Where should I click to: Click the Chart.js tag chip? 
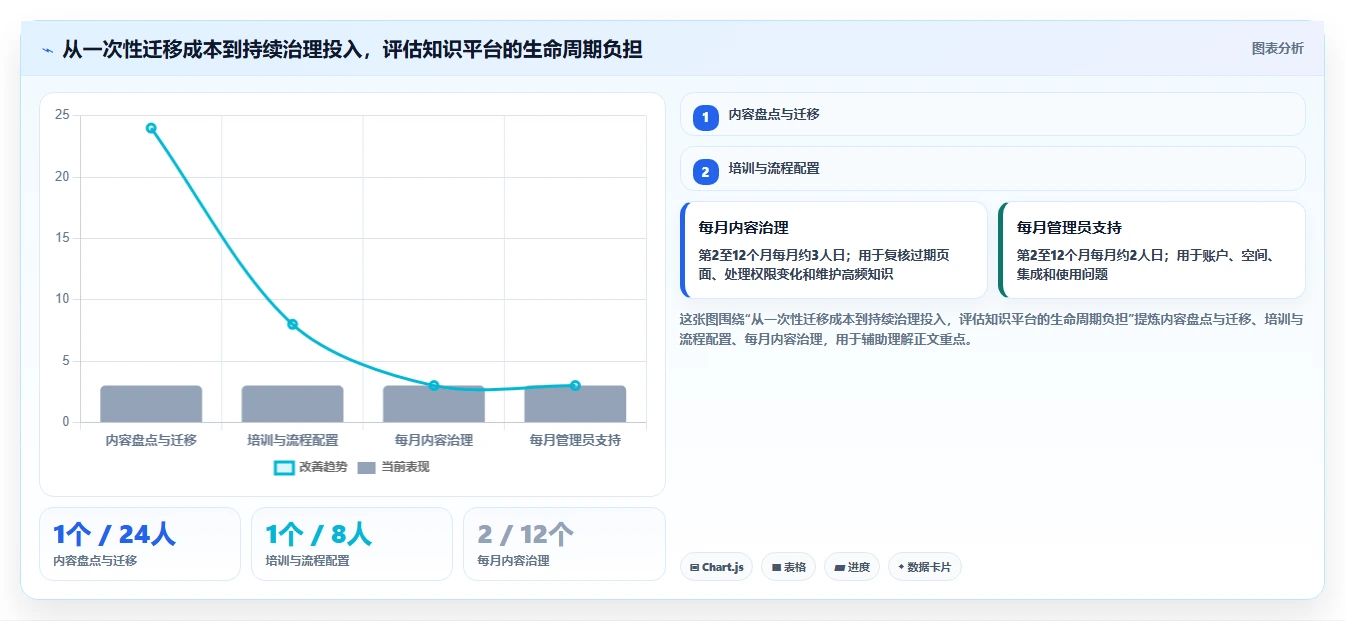717,567
